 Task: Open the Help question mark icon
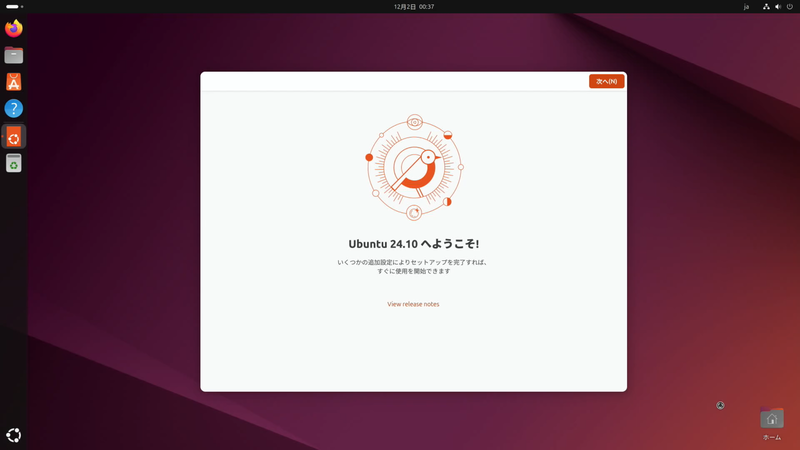pyautogui.click(x=14, y=108)
